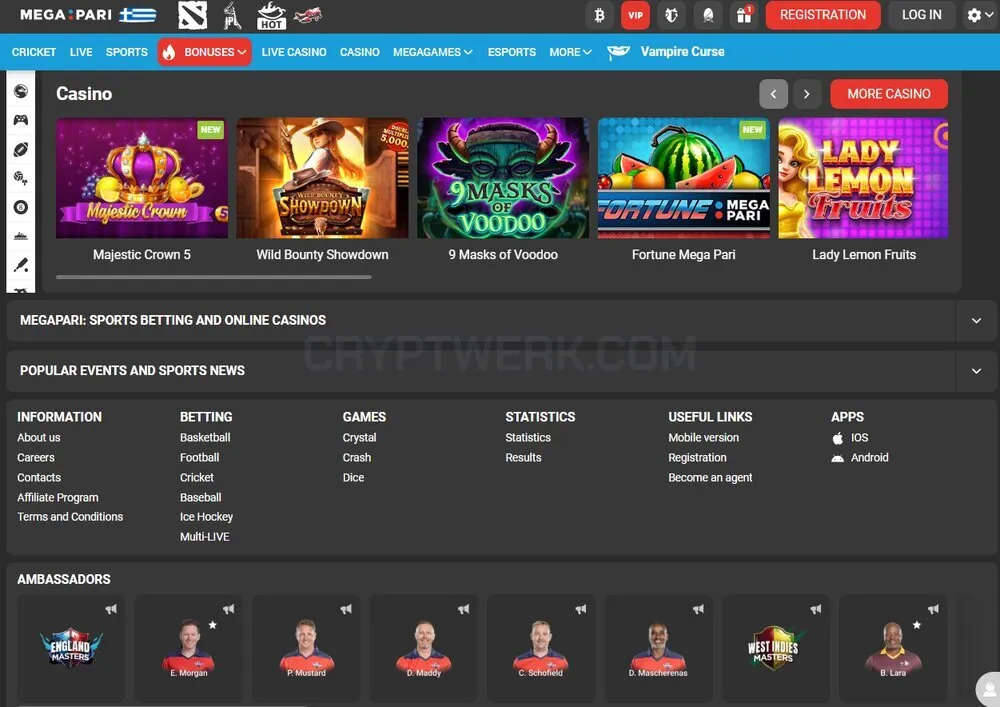Open Multi-LIVE under Betting
This screenshot has height=707, width=1000.
(205, 537)
